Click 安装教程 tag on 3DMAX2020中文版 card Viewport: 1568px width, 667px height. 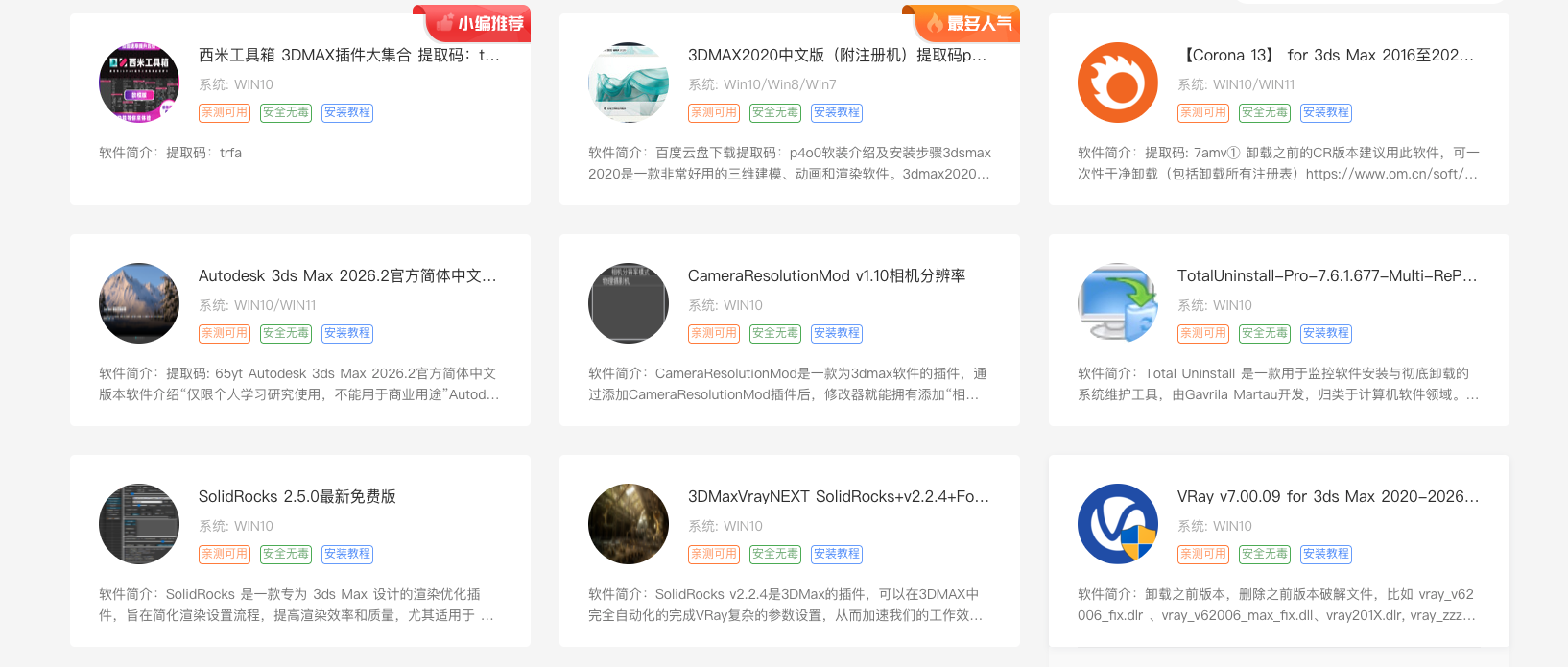tap(837, 112)
